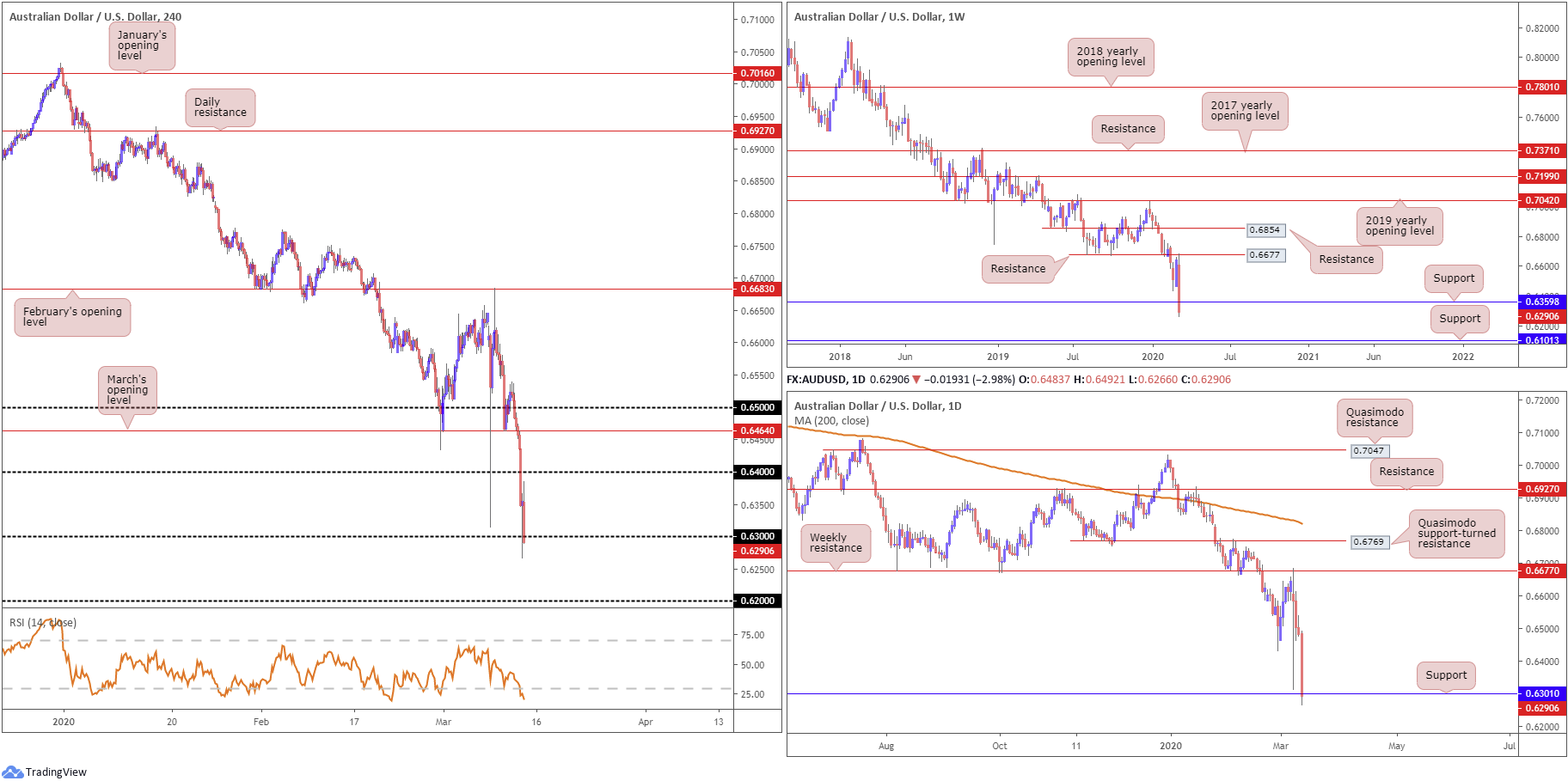Click the TradingView logo

[45, 772]
